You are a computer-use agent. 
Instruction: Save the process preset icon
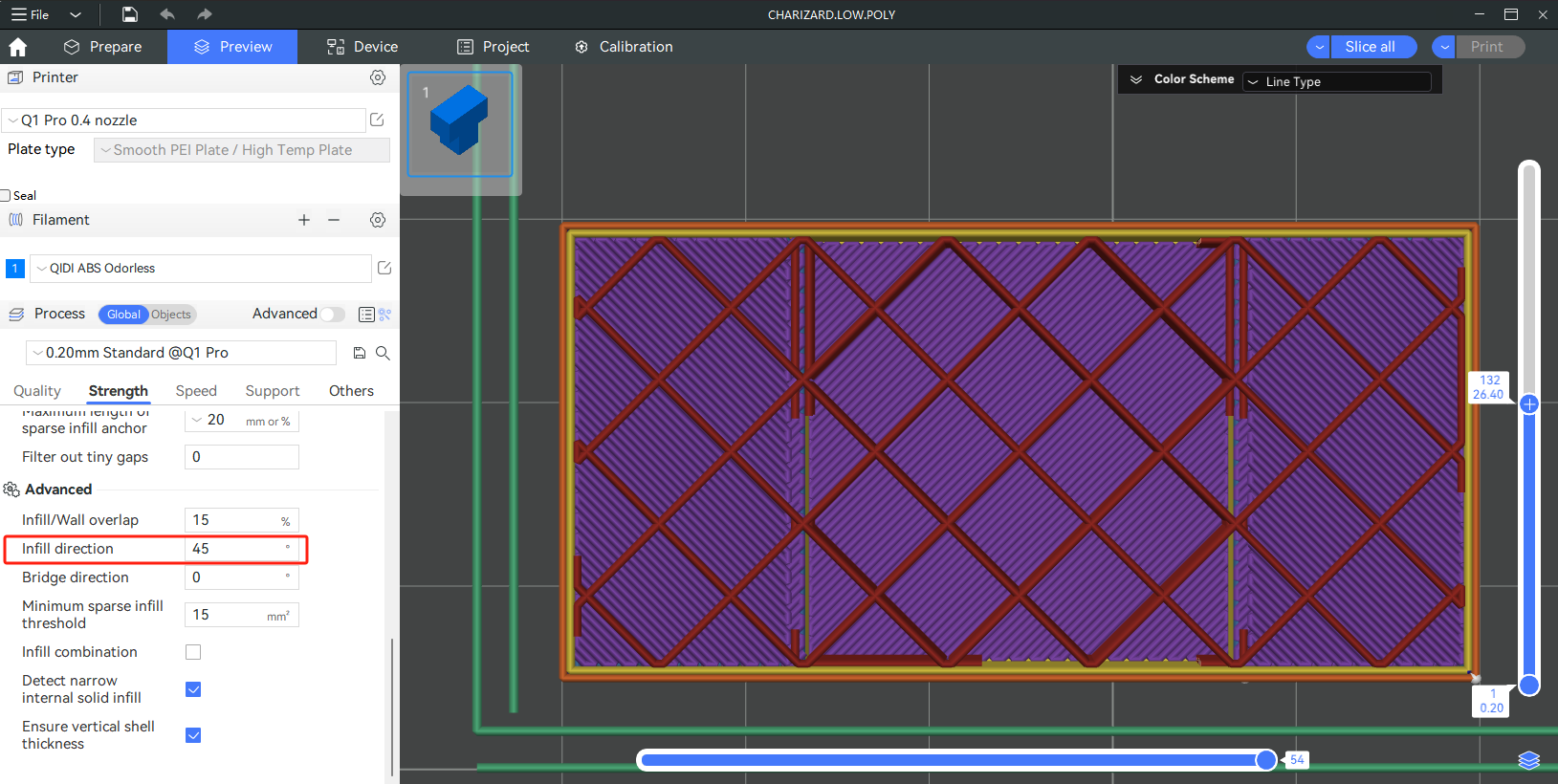tap(360, 353)
